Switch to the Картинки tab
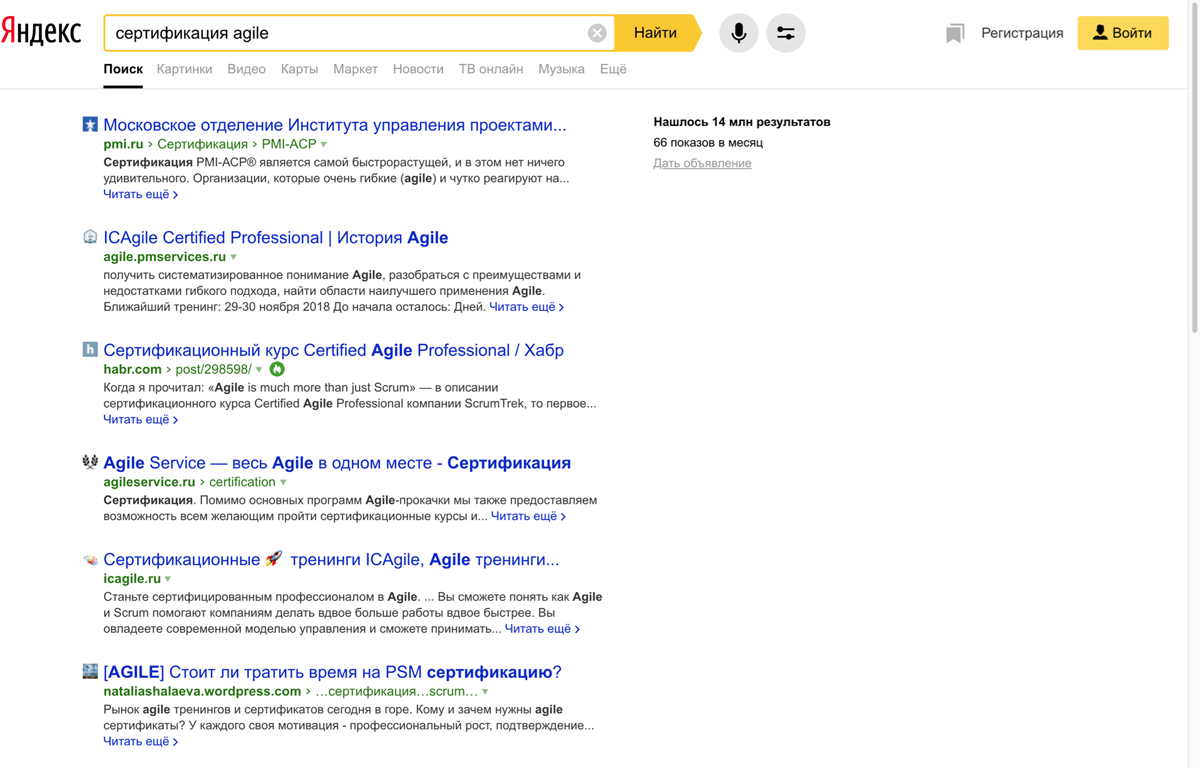 click(184, 69)
